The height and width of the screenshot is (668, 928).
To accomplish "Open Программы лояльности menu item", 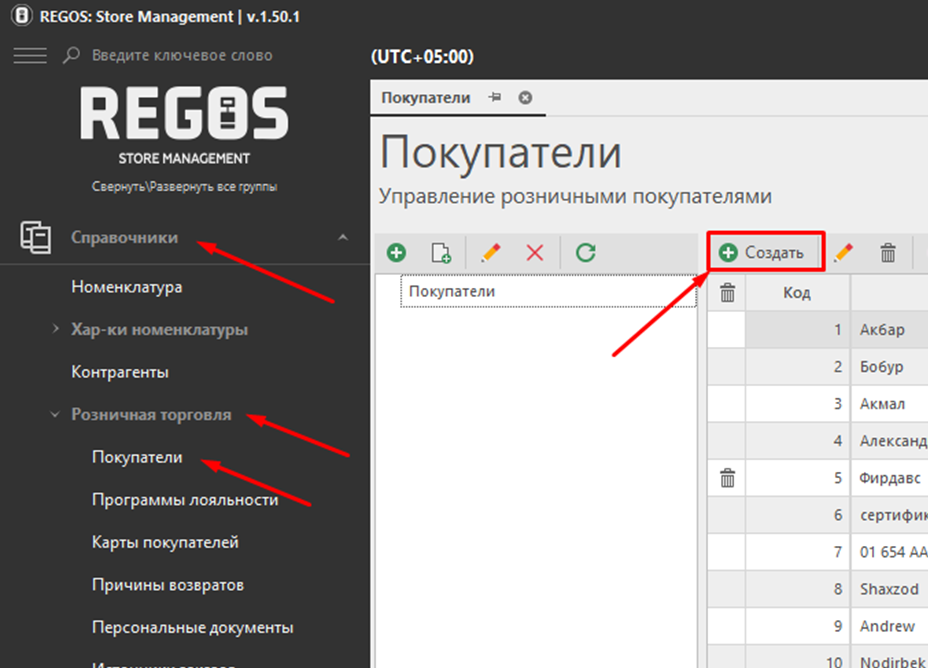I will click(x=185, y=499).
